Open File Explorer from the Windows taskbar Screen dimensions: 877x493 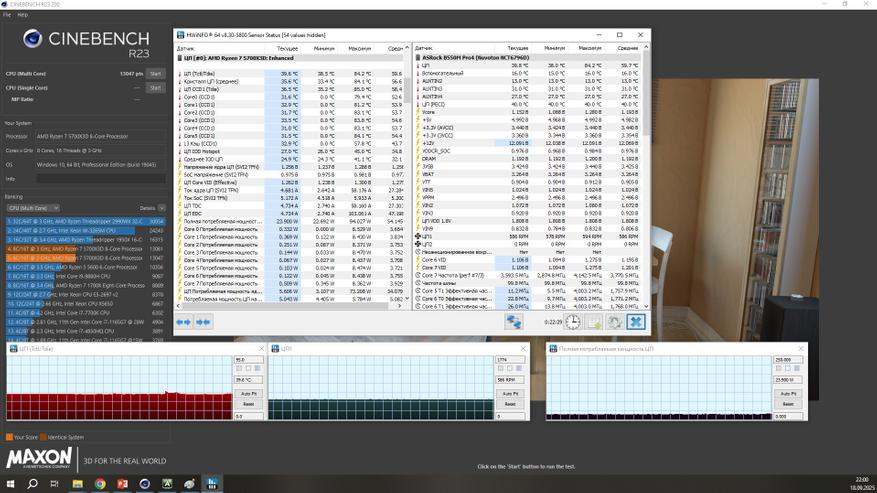[x=77, y=484]
